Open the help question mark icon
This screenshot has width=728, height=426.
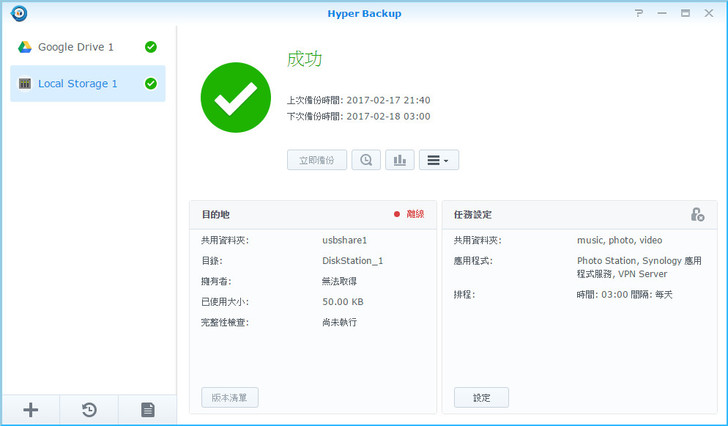(x=639, y=13)
